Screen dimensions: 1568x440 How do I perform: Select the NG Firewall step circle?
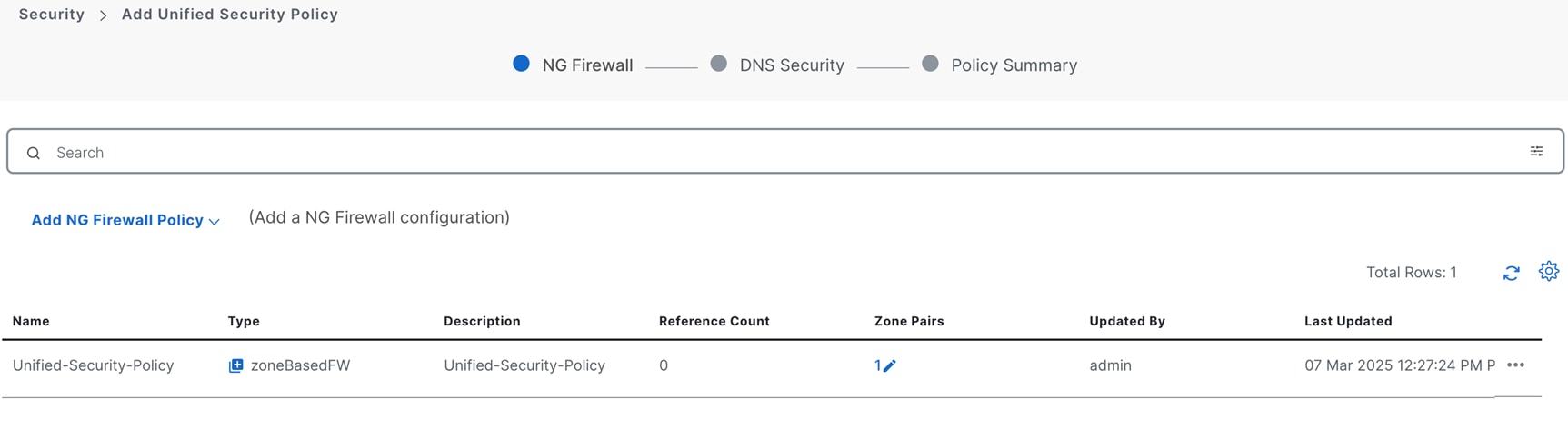click(x=521, y=64)
